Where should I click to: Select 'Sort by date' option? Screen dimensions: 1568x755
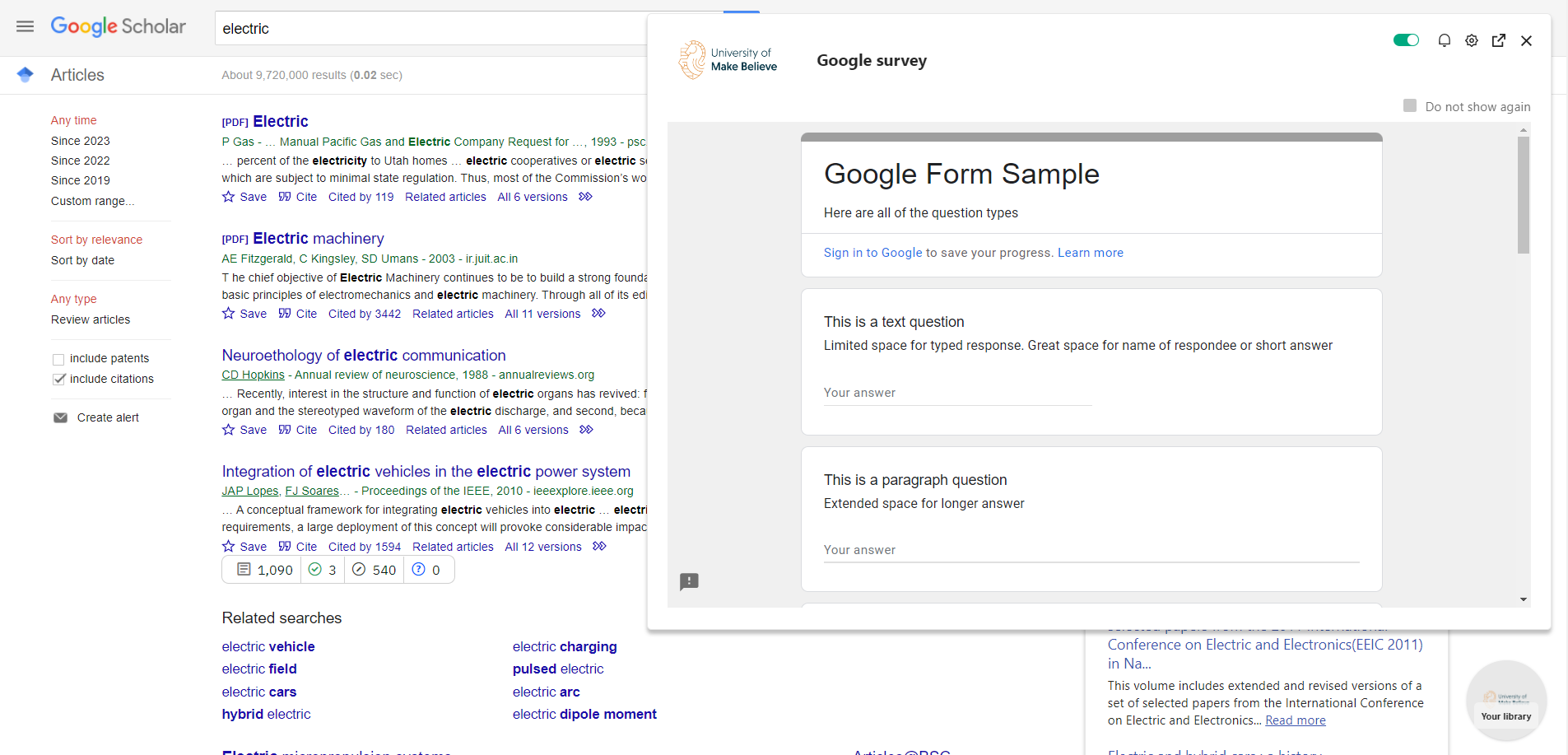click(82, 260)
